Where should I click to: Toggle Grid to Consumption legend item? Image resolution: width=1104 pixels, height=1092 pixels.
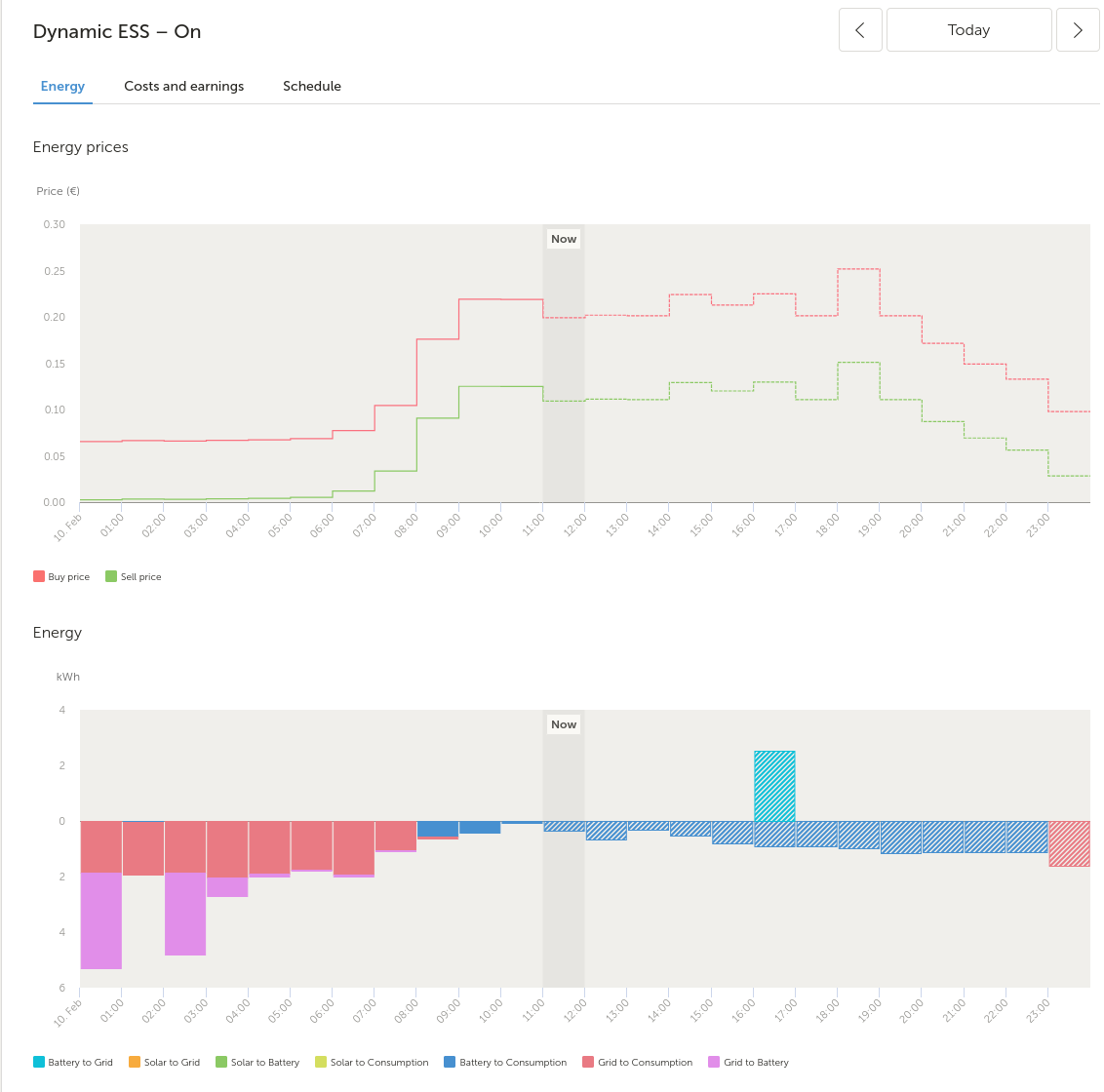[x=638, y=1063]
